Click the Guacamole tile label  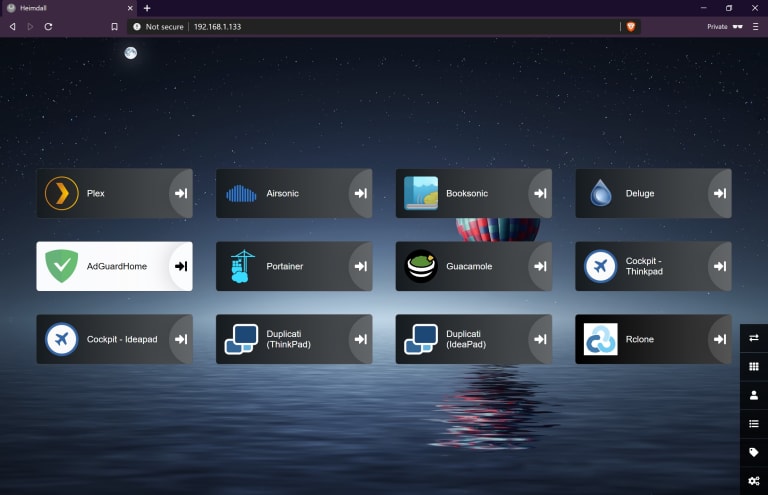(469, 266)
